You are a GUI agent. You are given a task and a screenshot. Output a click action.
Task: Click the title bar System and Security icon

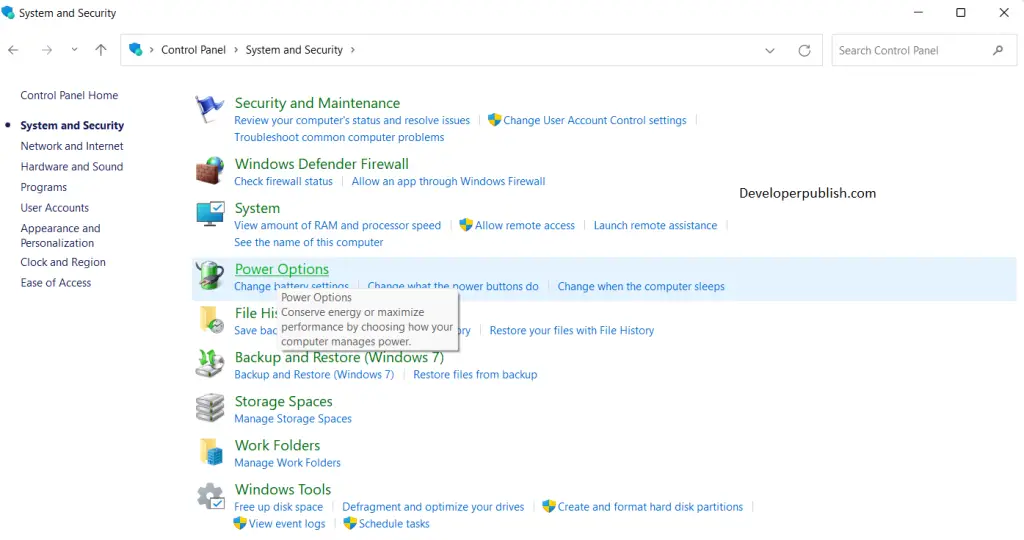[8, 12]
